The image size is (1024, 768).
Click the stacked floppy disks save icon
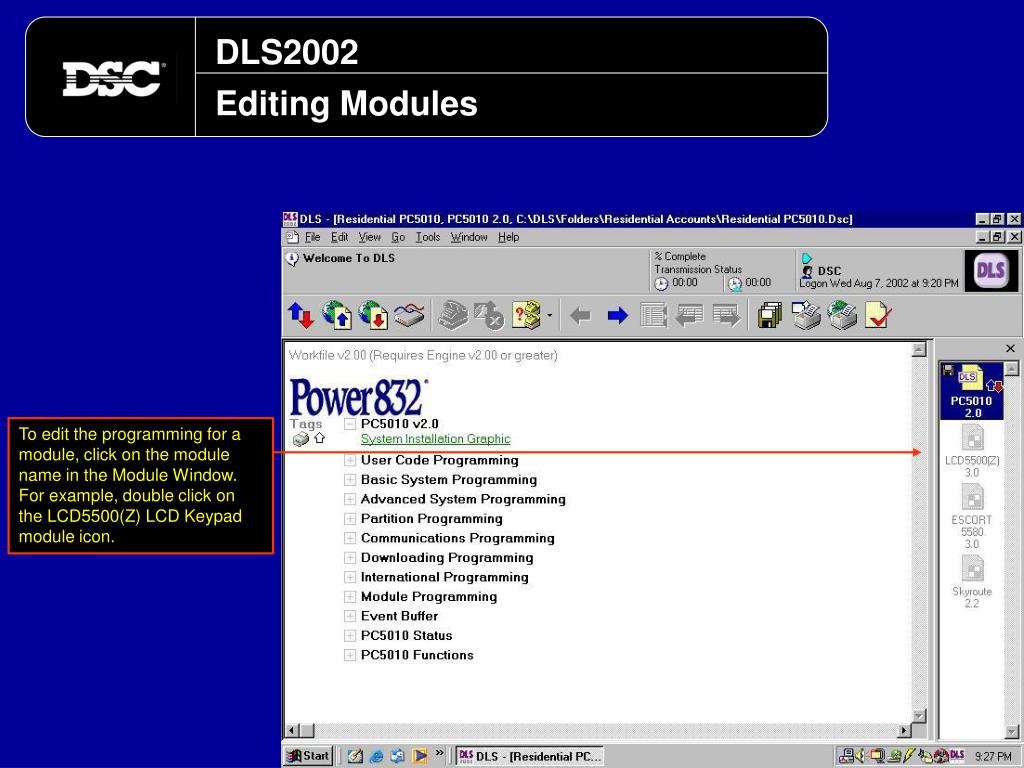point(770,315)
